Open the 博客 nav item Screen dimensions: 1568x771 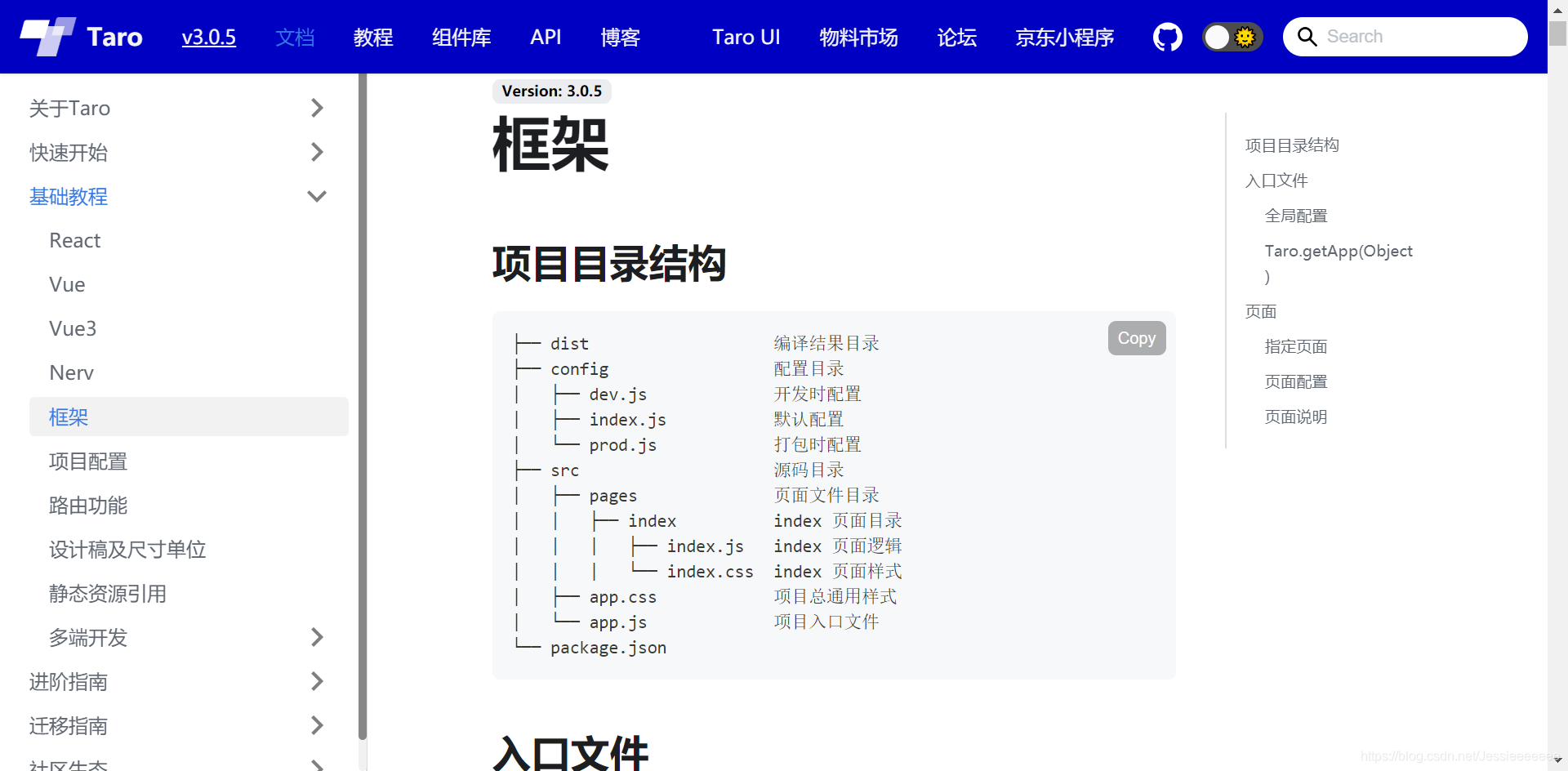[x=621, y=37]
